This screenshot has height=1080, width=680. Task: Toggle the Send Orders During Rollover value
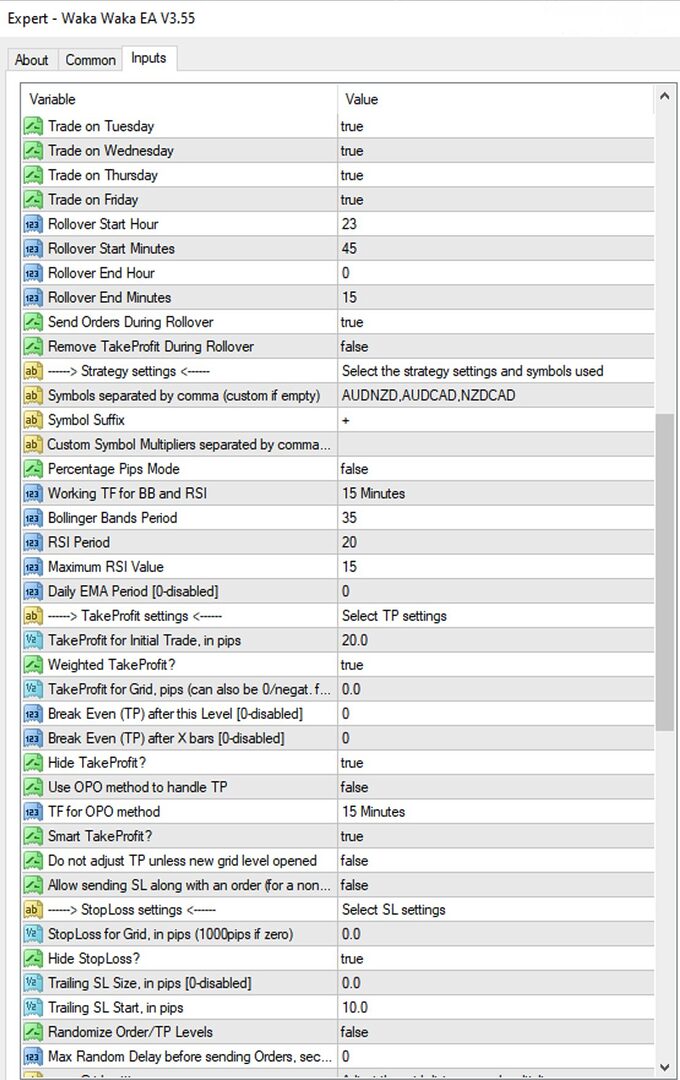(x=495, y=322)
